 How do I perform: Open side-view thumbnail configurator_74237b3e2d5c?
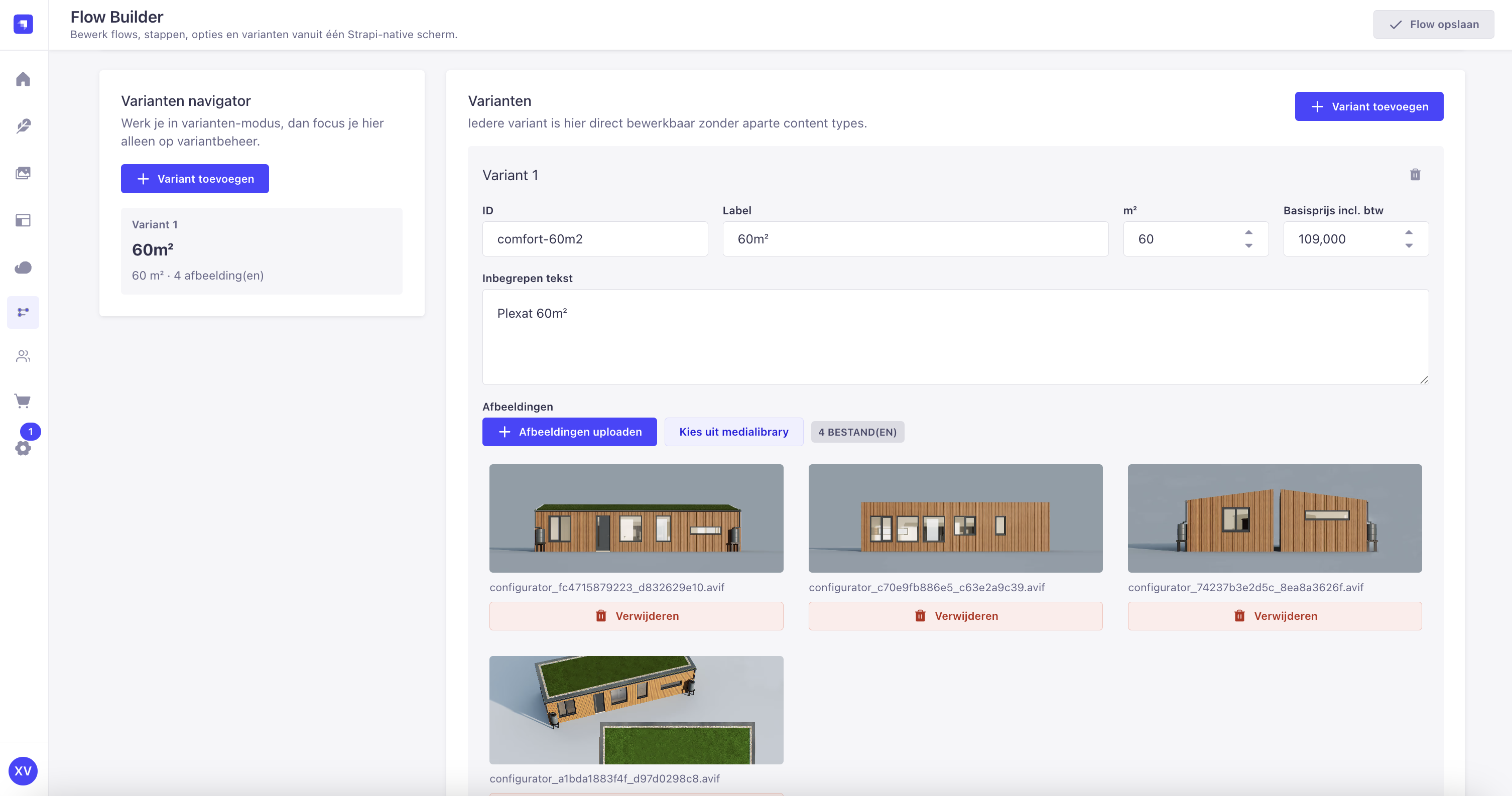1274,518
